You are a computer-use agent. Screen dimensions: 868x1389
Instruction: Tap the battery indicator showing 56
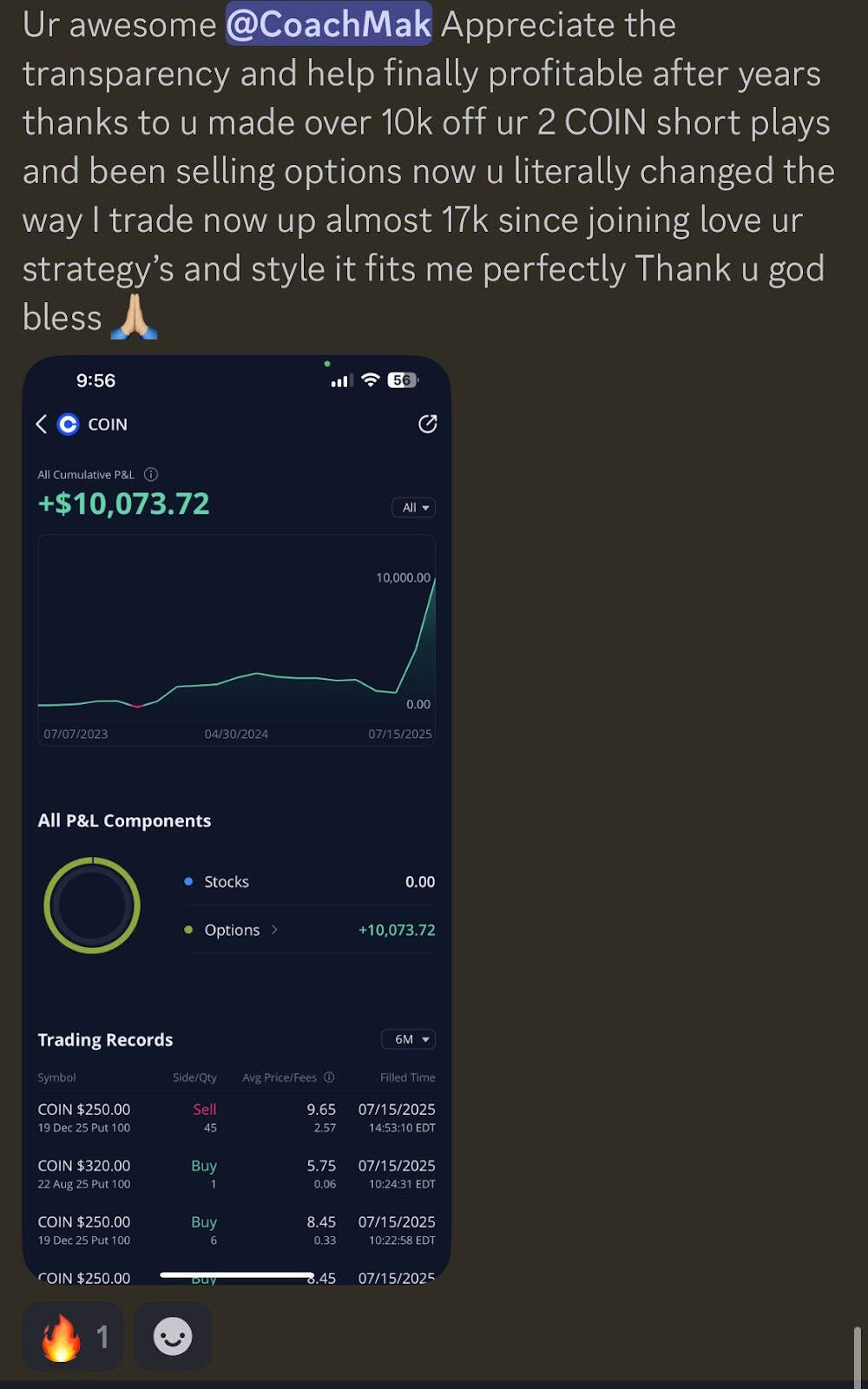tap(402, 380)
